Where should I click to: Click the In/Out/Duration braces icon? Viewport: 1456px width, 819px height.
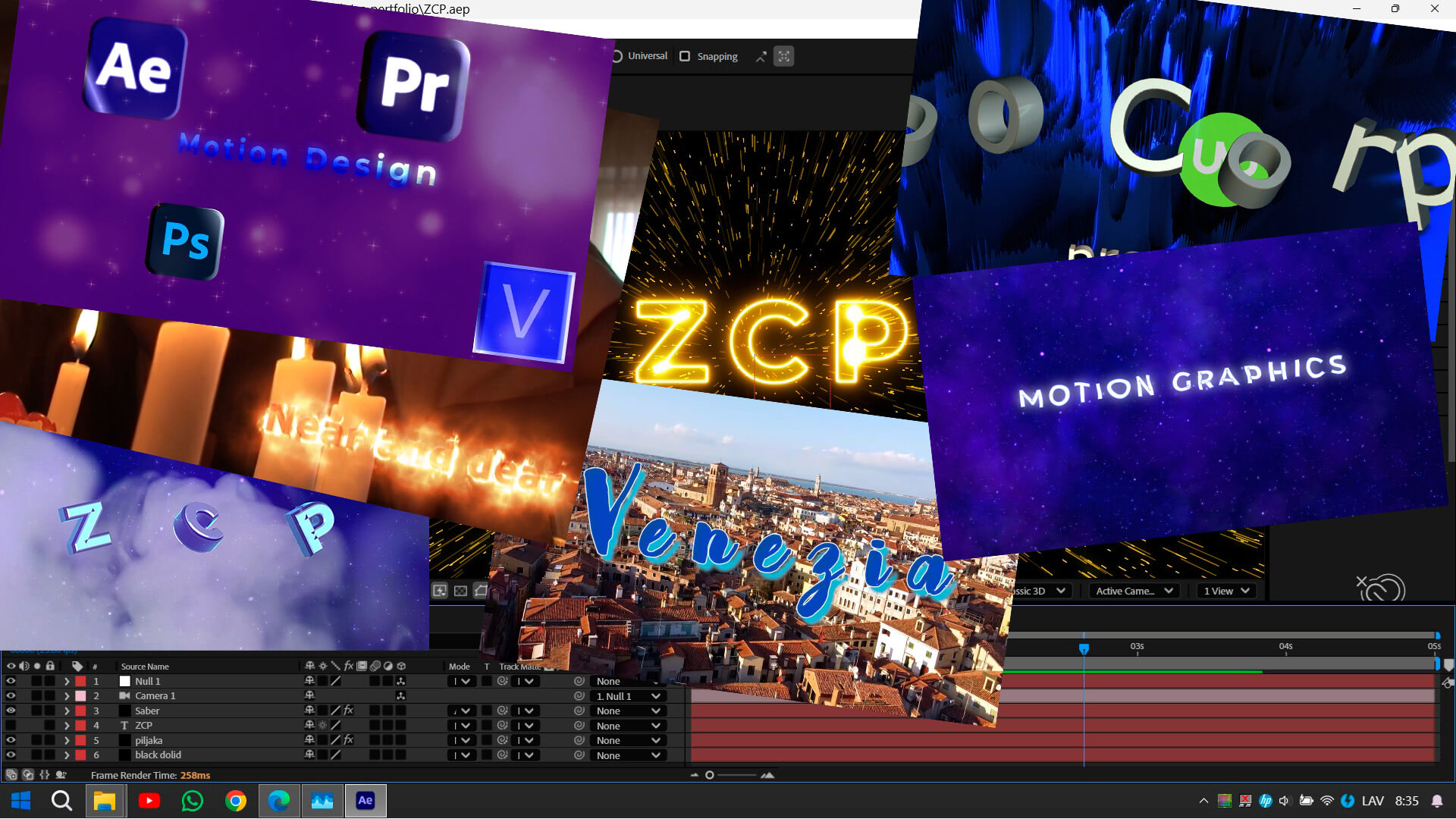point(45,775)
